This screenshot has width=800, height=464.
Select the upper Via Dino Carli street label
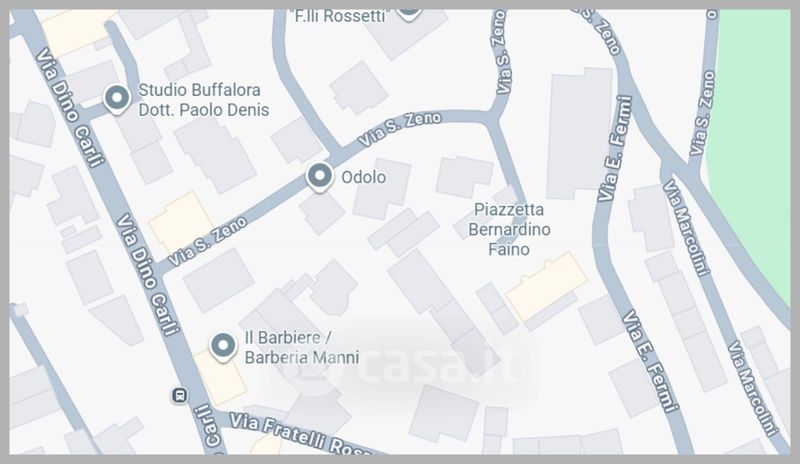tap(69, 108)
